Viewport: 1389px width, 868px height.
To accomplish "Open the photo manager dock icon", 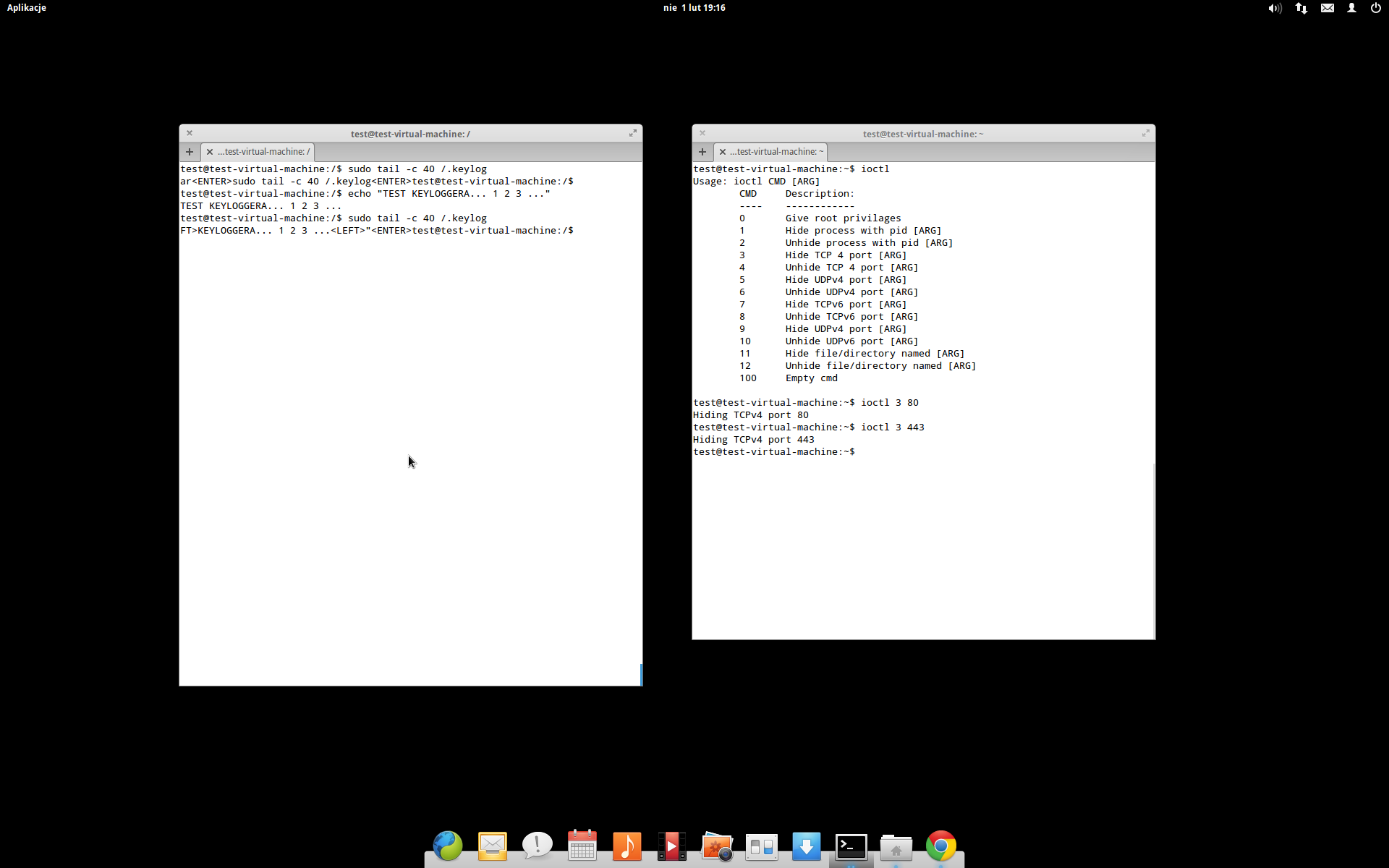I will point(717,846).
